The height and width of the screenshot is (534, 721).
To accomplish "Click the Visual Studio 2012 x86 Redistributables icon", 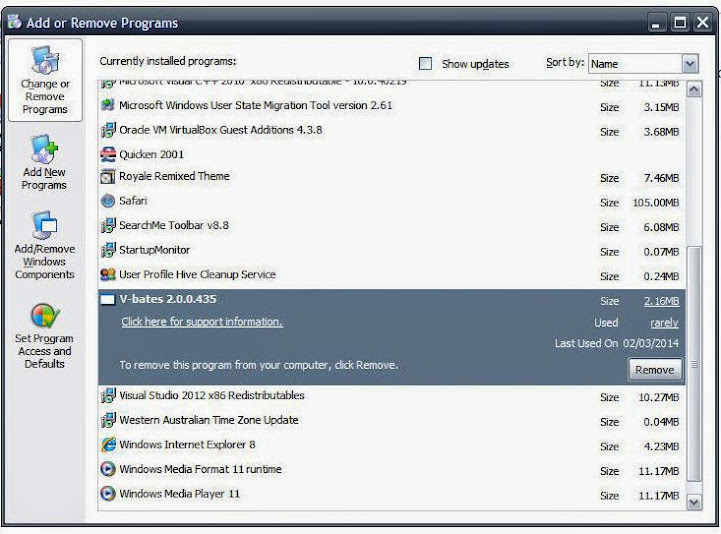I will 108,396.
